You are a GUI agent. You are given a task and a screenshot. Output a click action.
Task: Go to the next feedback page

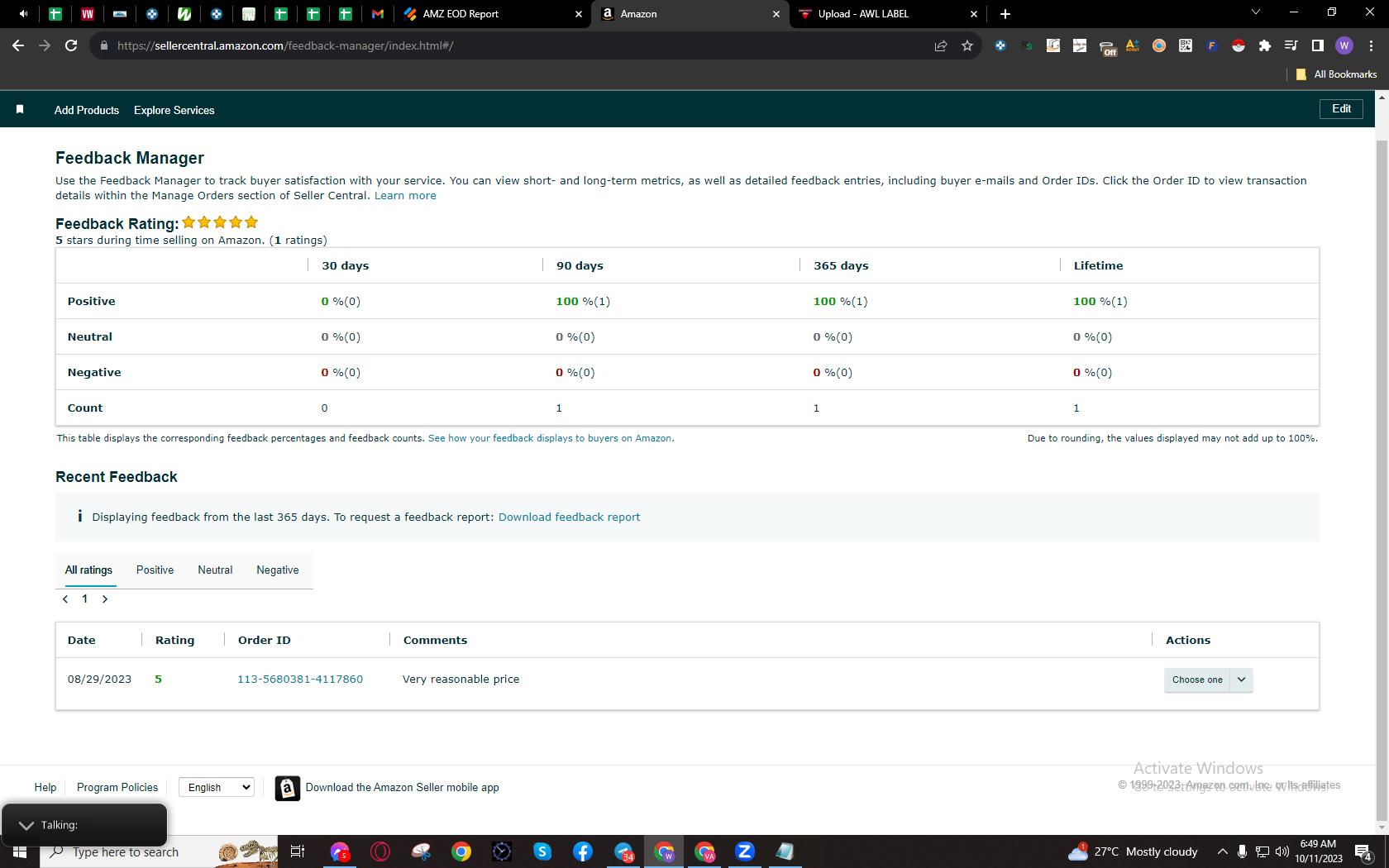tap(105, 599)
